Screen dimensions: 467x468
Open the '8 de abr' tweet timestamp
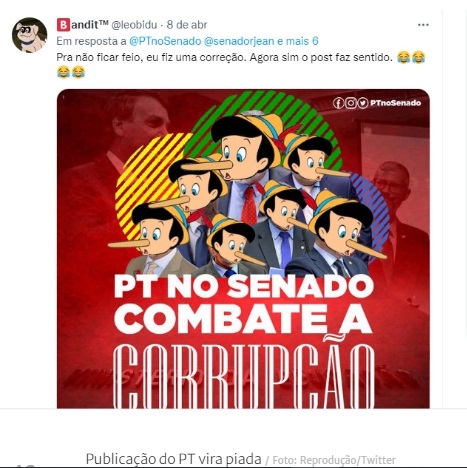[187, 25]
